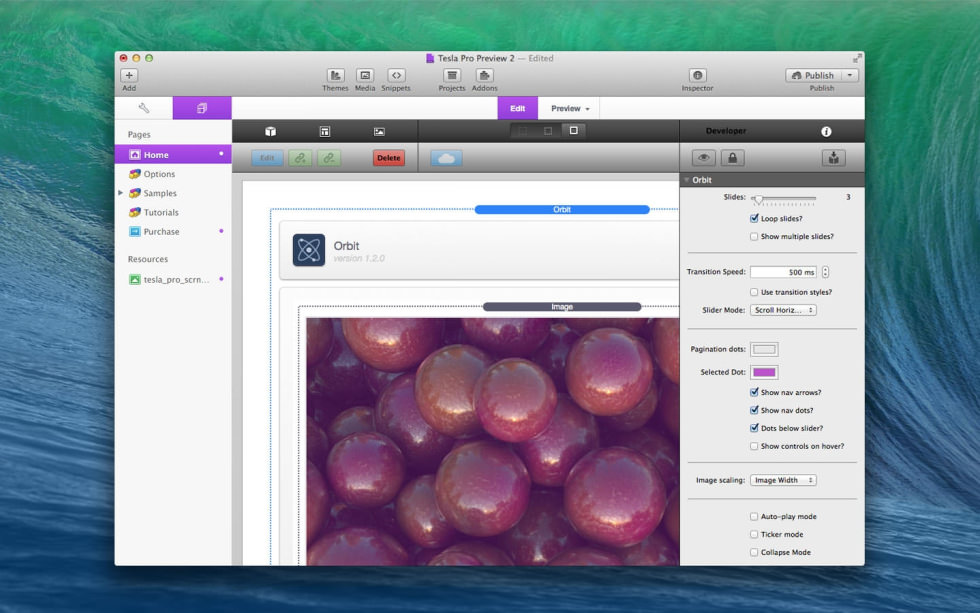Screen dimensions: 980x613
Task: Click the blue cloud button
Action: coord(446,158)
